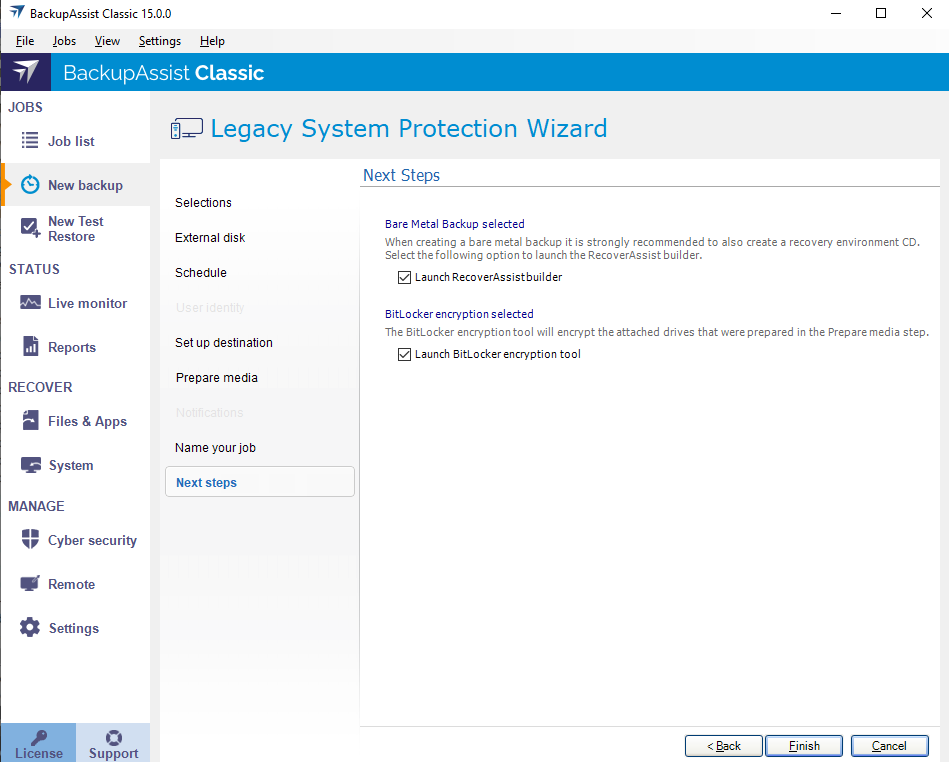The image size is (949, 762).
Task: Click the Support lifebuoy button
Action: tap(113, 744)
